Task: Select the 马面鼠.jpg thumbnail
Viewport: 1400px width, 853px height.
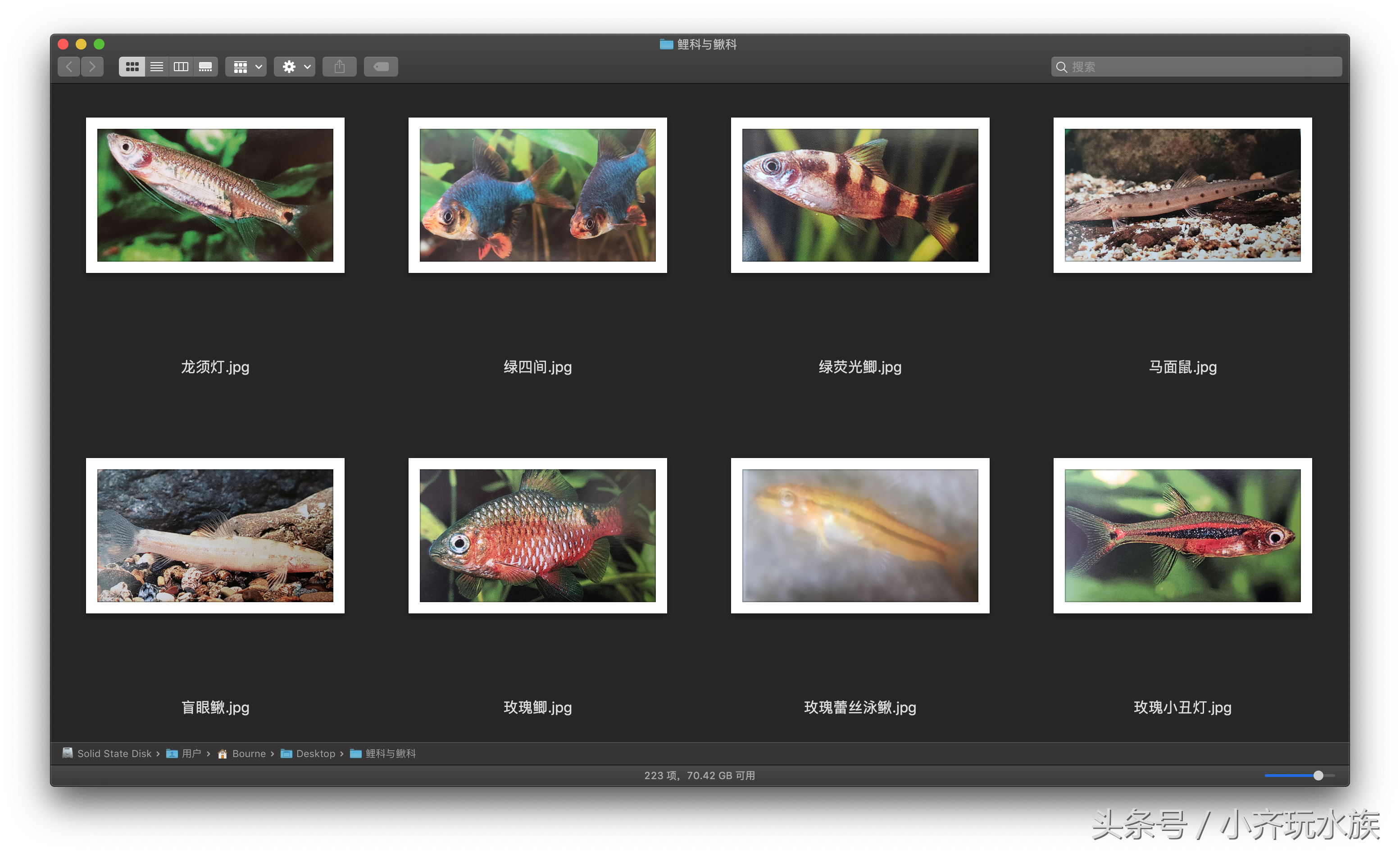Action: point(1183,195)
